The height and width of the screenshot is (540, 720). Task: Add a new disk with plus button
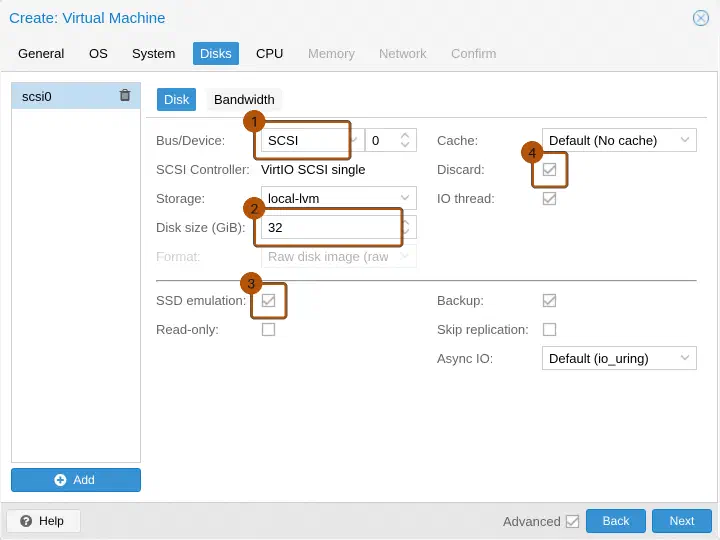click(76, 480)
